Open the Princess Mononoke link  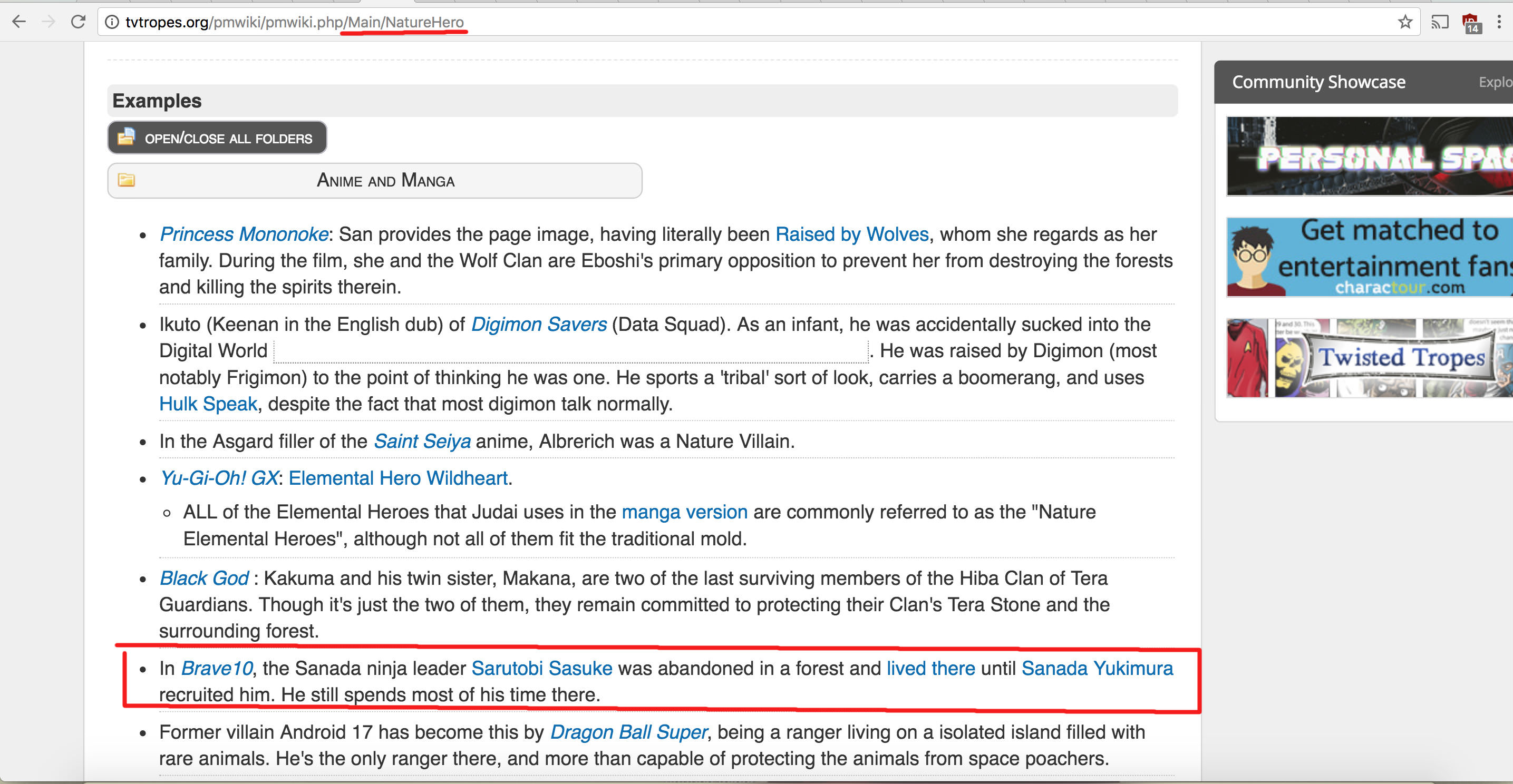coord(244,234)
